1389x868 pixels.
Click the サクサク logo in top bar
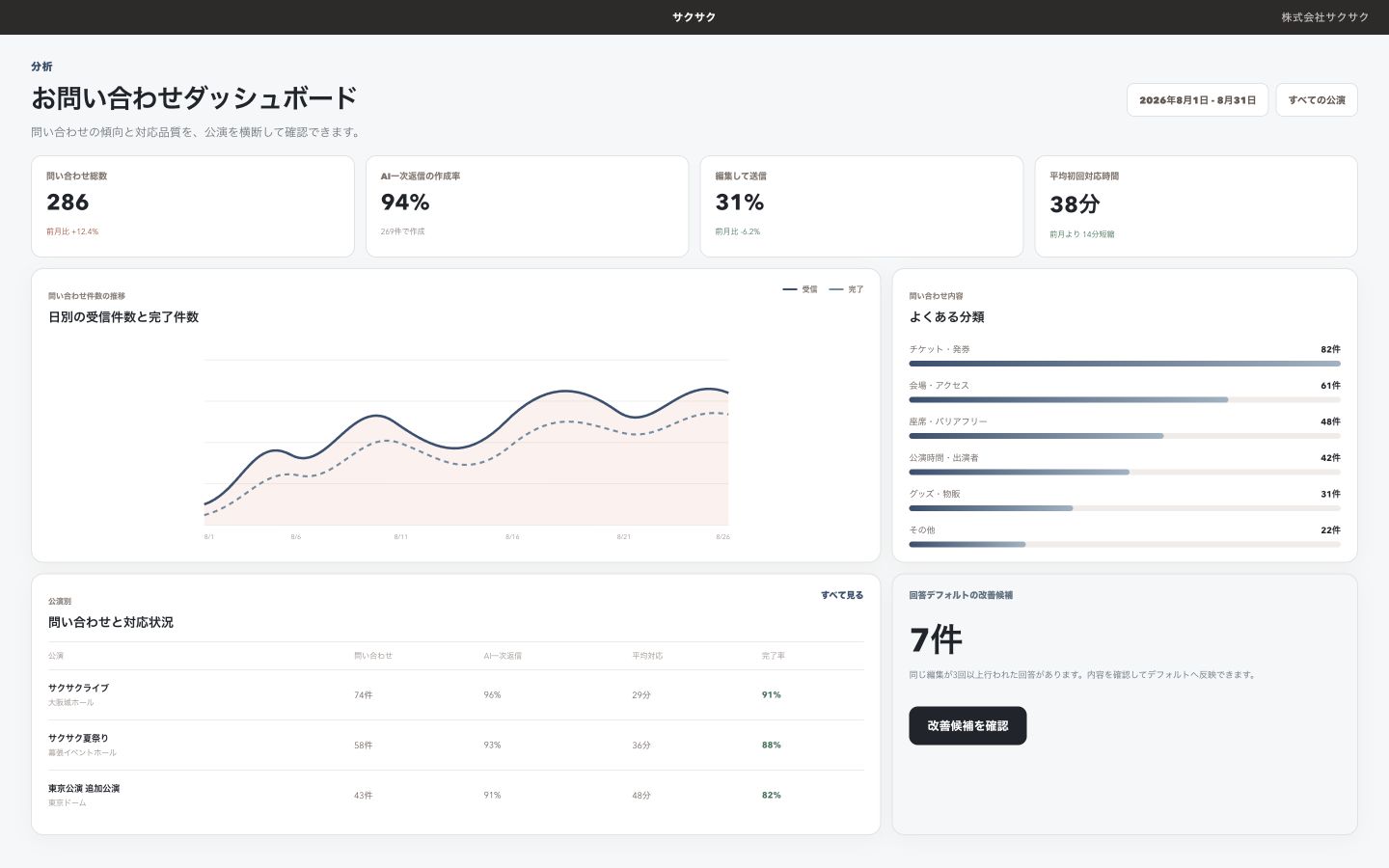(694, 17)
